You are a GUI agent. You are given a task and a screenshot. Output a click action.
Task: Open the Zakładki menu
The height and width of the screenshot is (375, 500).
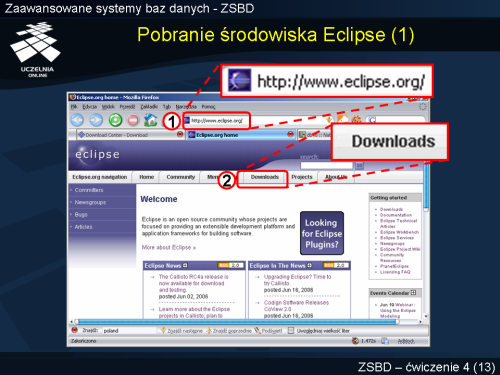[x=149, y=107]
